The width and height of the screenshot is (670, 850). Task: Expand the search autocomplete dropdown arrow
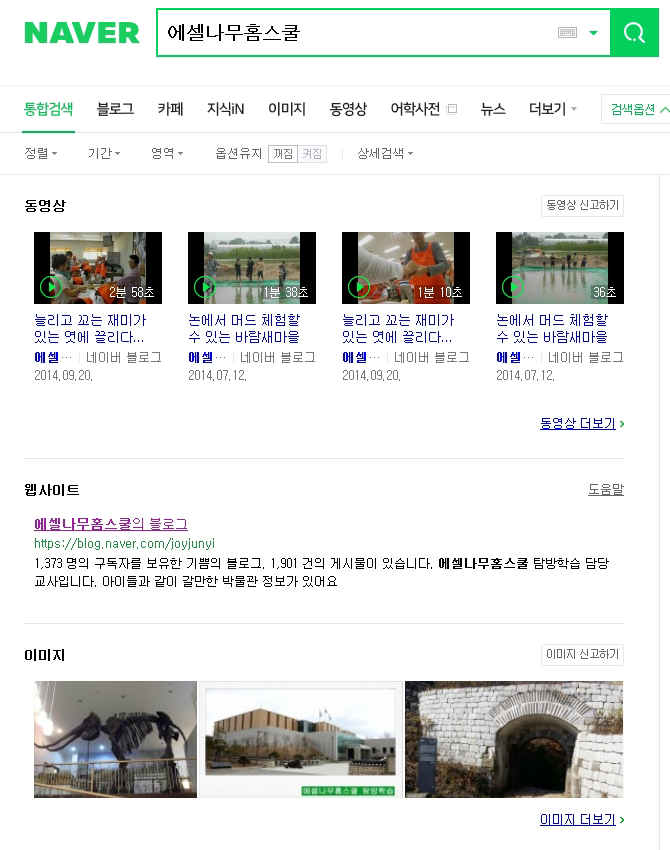click(x=594, y=33)
